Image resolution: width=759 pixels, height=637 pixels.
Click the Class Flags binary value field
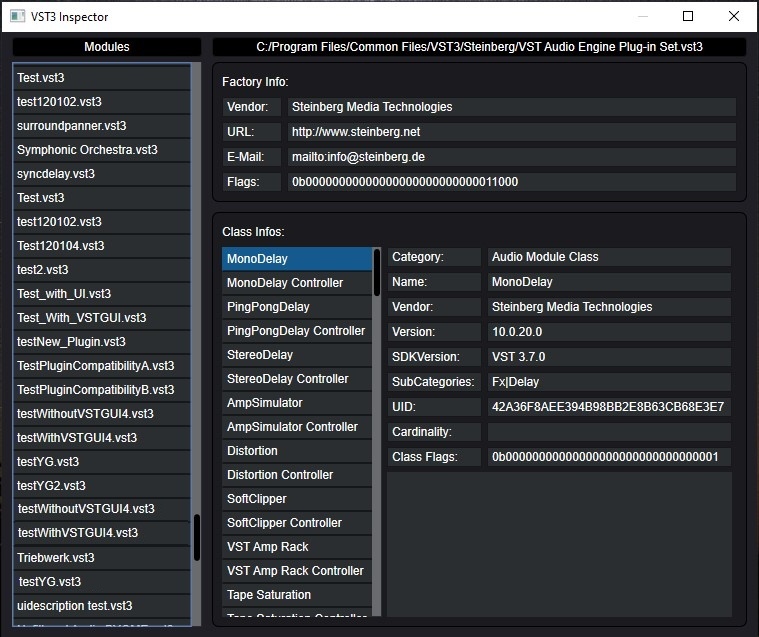[x=609, y=457]
